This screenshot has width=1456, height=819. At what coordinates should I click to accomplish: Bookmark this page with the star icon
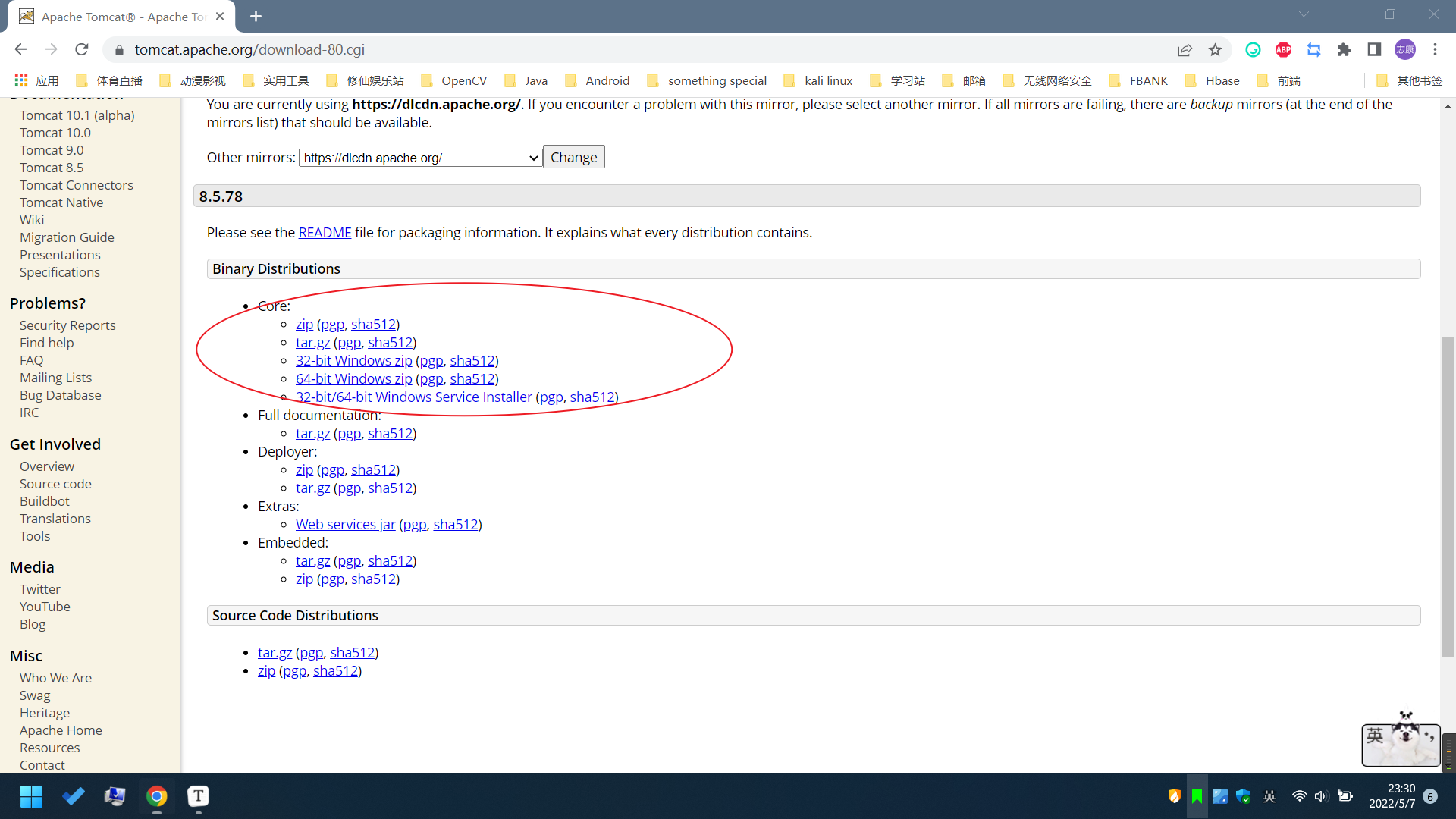tap(1215, 49)
